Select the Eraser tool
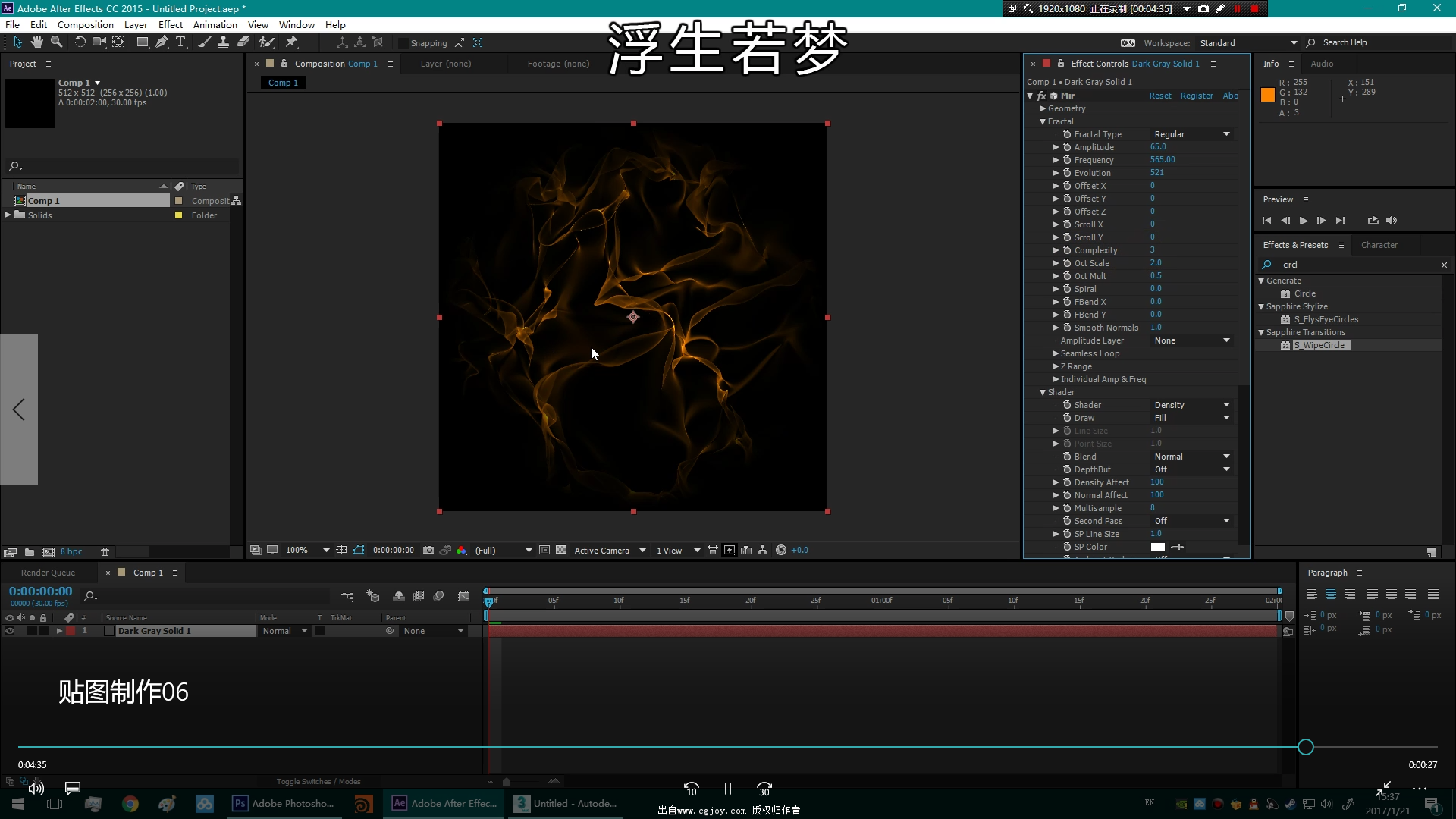 point(243,42)
